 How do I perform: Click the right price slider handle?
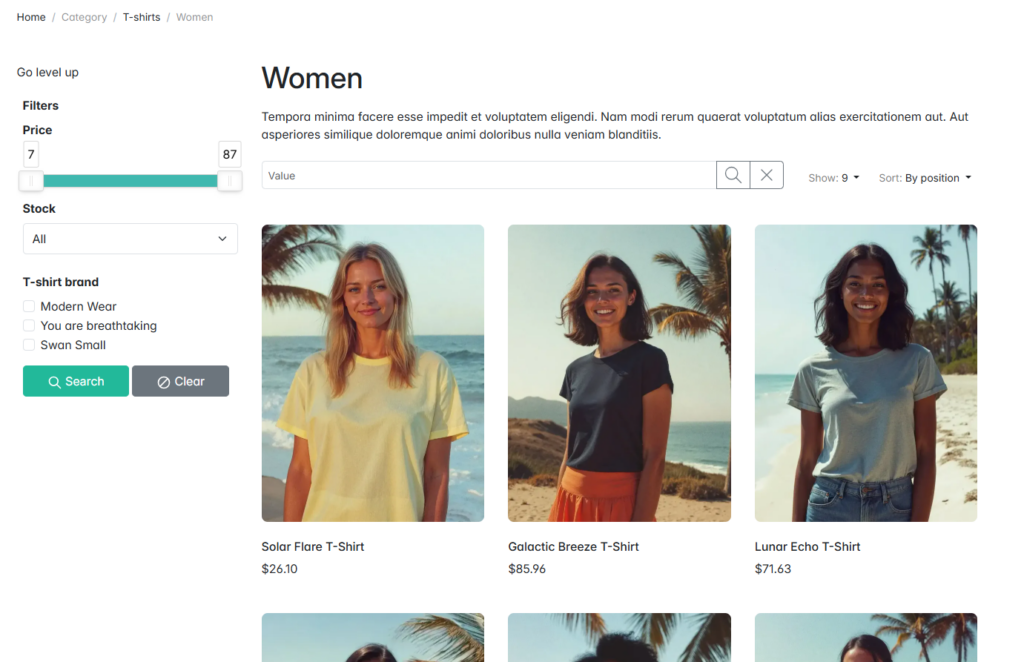coord(230,181)
